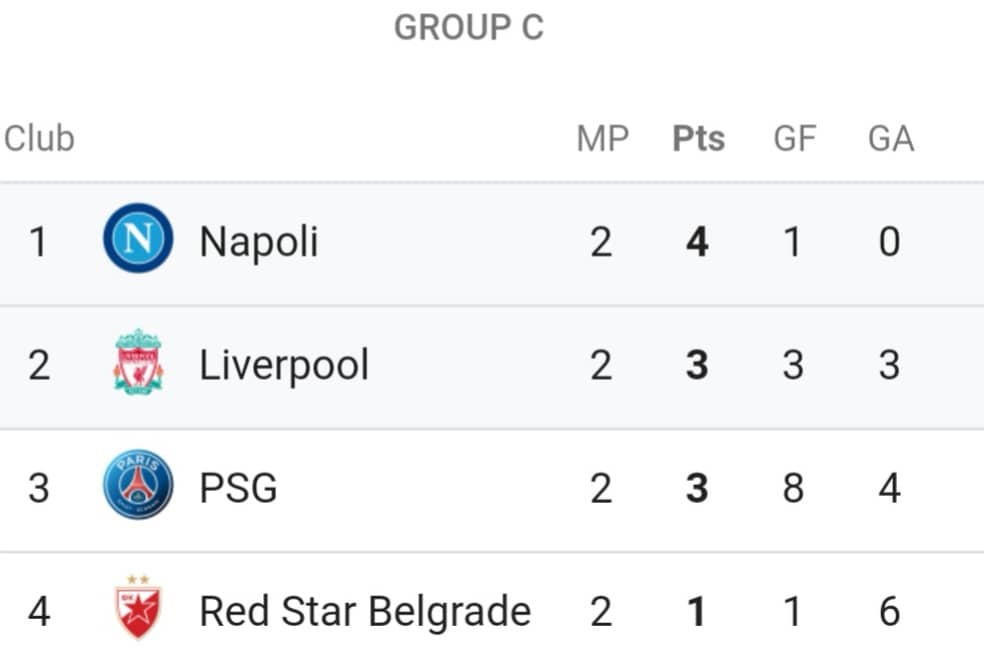Click the Liverpool club crest
The image size is (984, 668).
point(138,362)
